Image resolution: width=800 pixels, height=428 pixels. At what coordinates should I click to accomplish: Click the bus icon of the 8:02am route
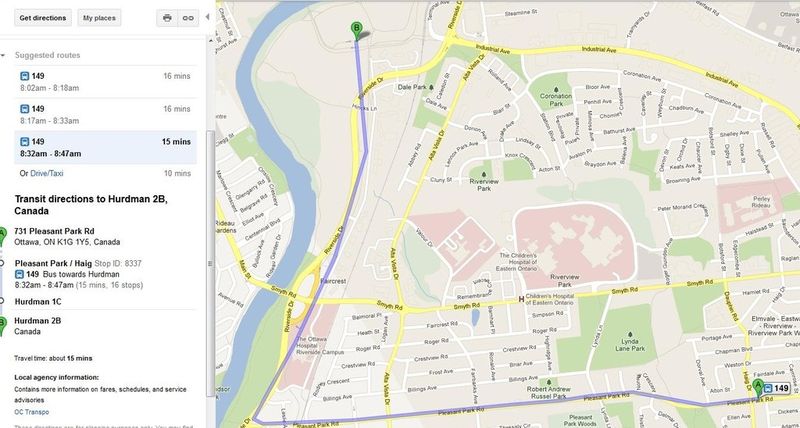(24, 76)
